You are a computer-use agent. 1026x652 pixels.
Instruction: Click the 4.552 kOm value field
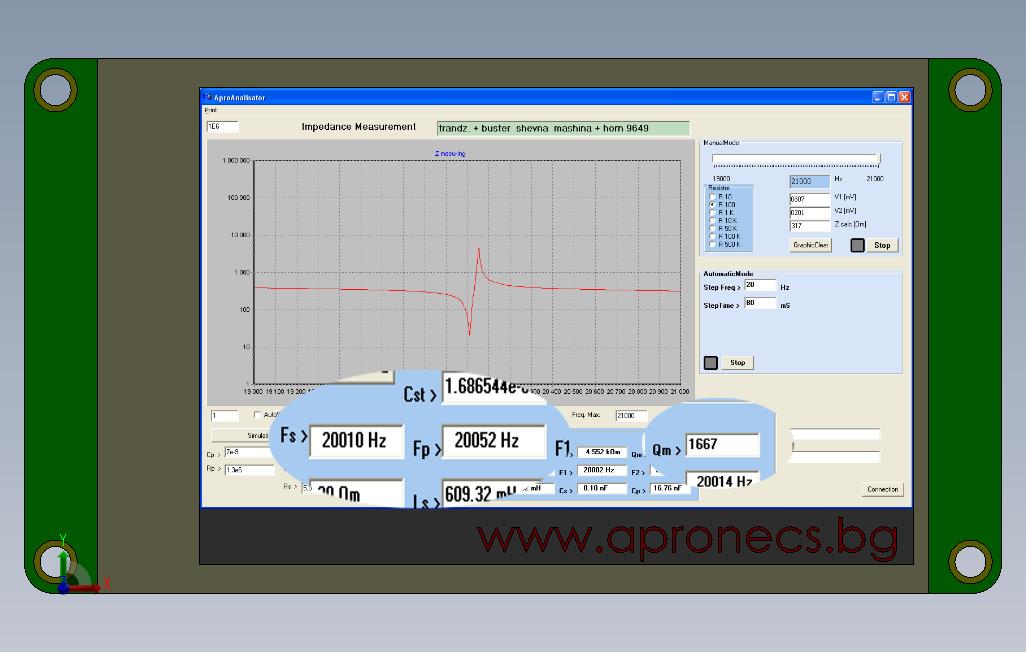pyautogui.click(x=602, y=452)
